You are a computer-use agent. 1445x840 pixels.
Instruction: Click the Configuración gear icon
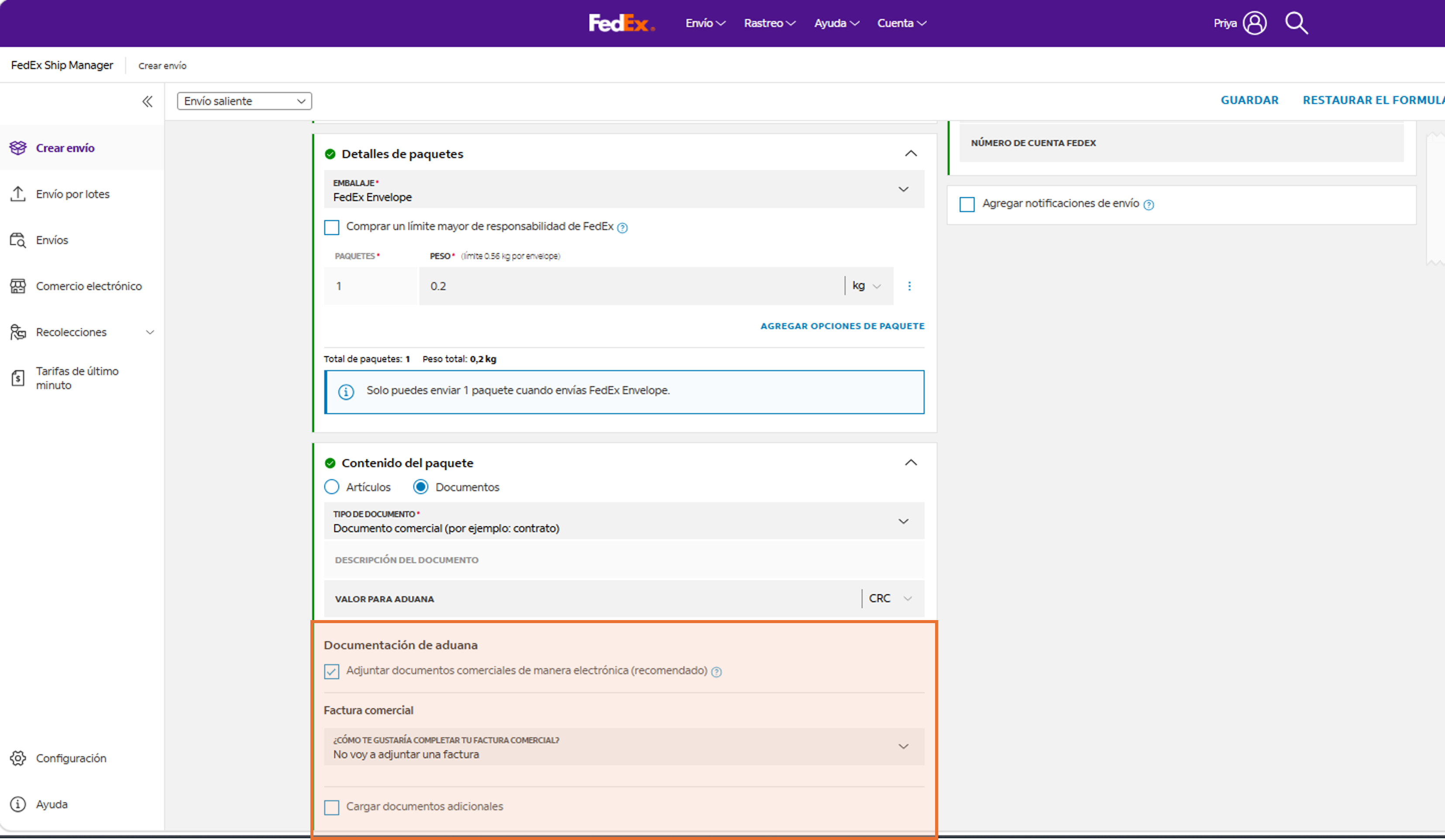click(18, 758)
